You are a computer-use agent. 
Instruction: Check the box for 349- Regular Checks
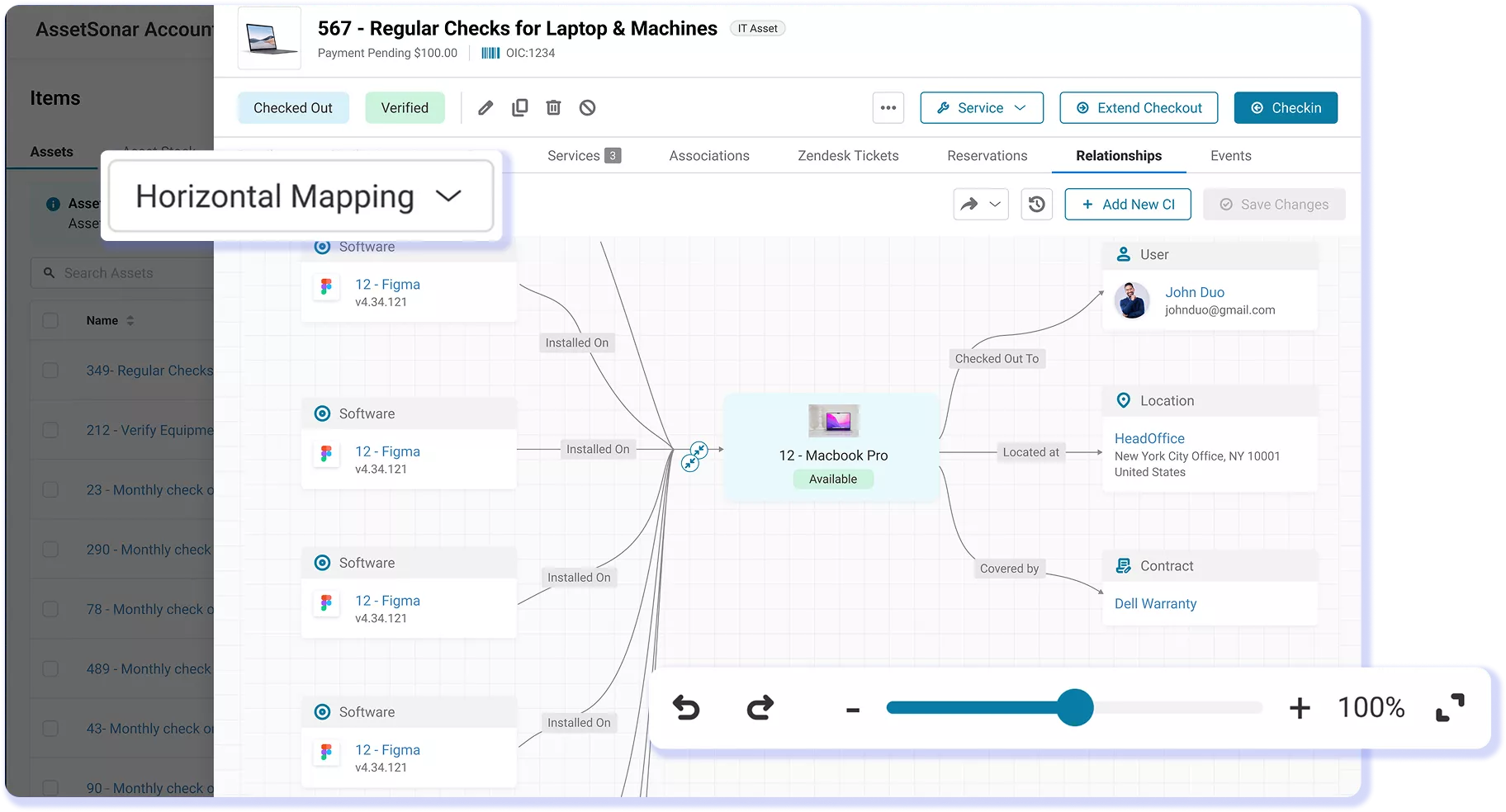click(x=50, y=371)
